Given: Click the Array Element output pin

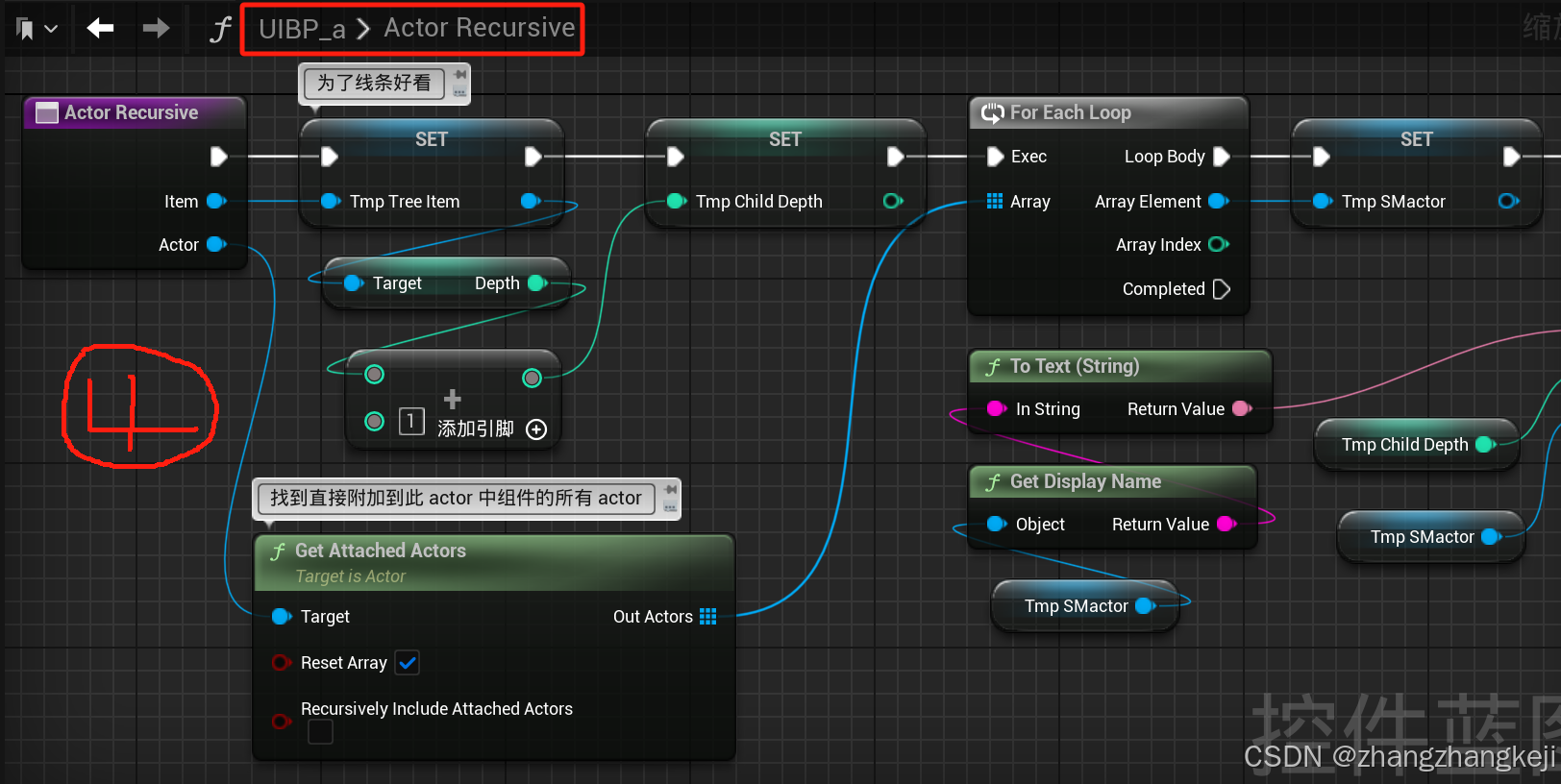Looking at the screenshot, I should tap(1218, 201).
